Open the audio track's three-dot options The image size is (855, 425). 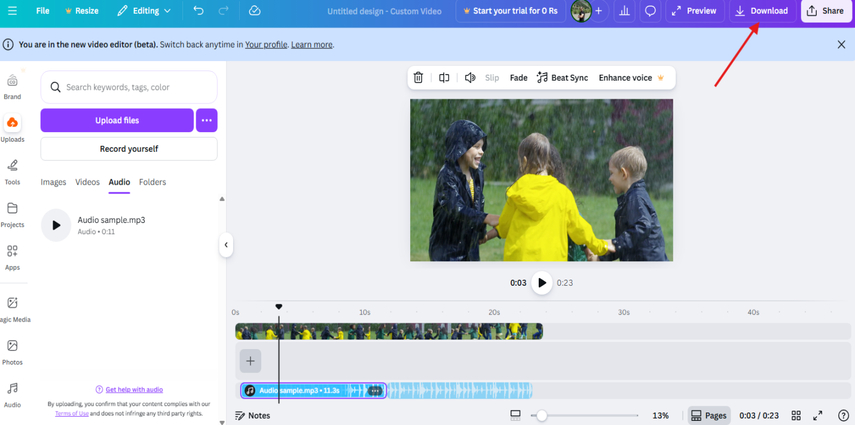point(375,391)
